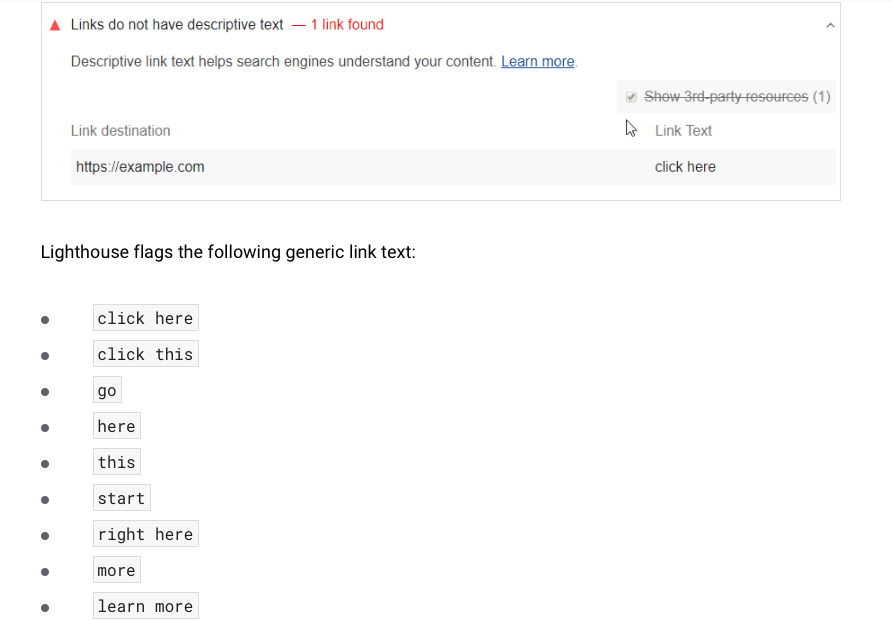
Task: Click the 'start' code item
Action: (122, 498)
